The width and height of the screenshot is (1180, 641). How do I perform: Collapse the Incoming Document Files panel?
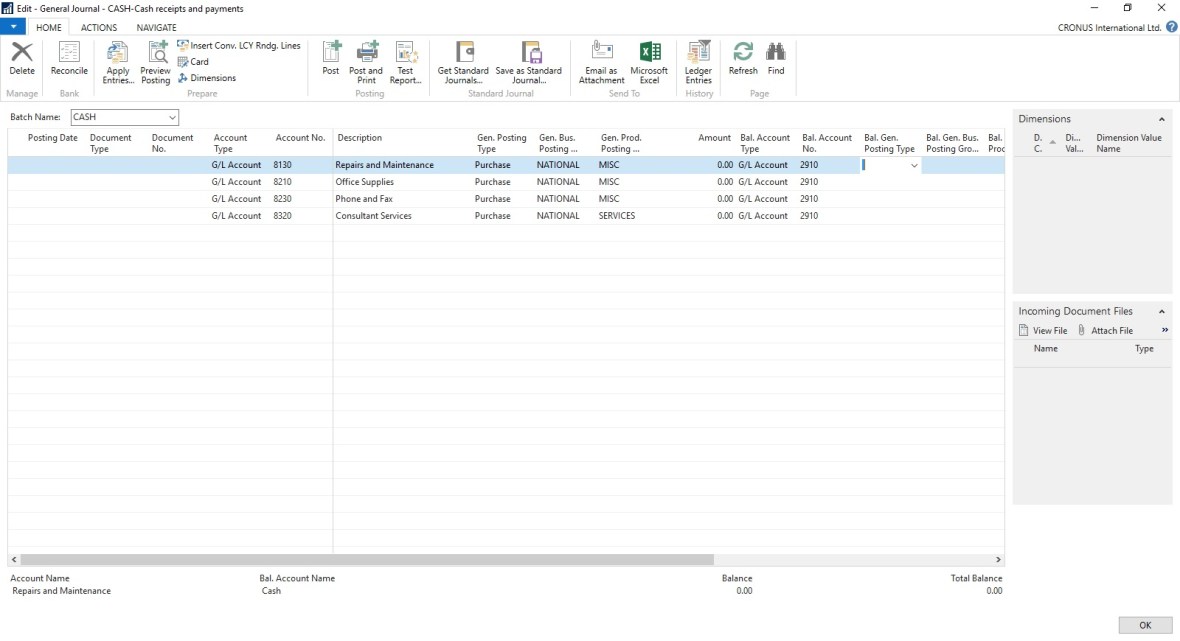point(1162,311)
